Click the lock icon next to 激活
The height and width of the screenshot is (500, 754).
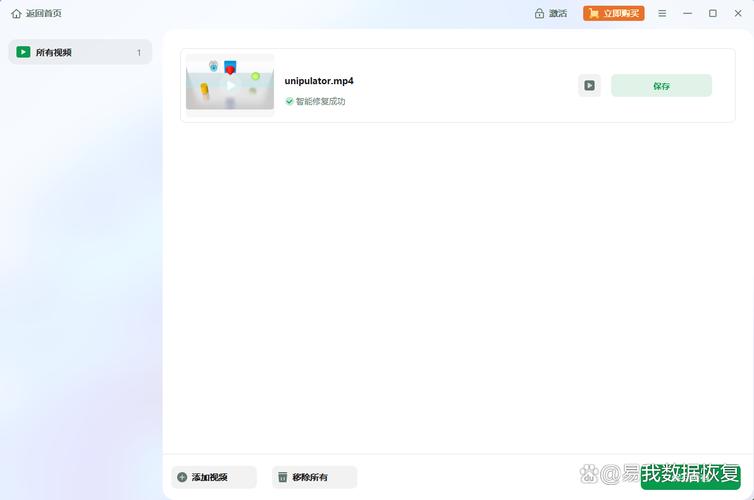tap(540, 14)
